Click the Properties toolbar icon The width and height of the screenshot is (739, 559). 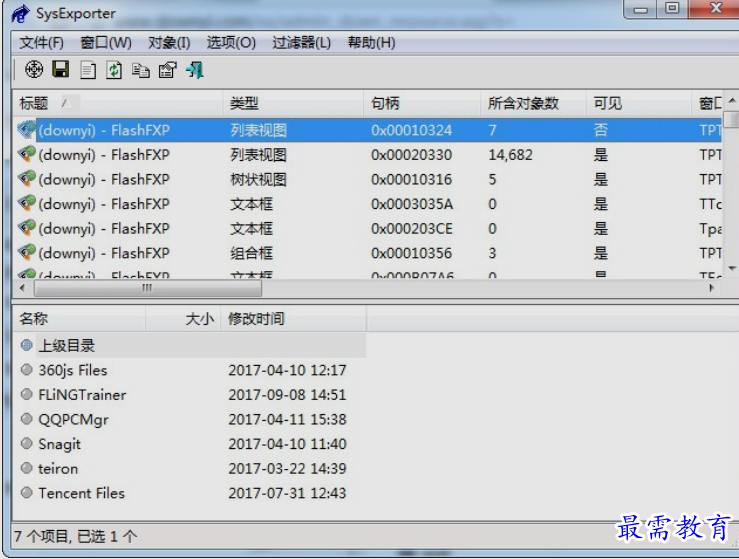pyautogui.click(x=167, y=70)
